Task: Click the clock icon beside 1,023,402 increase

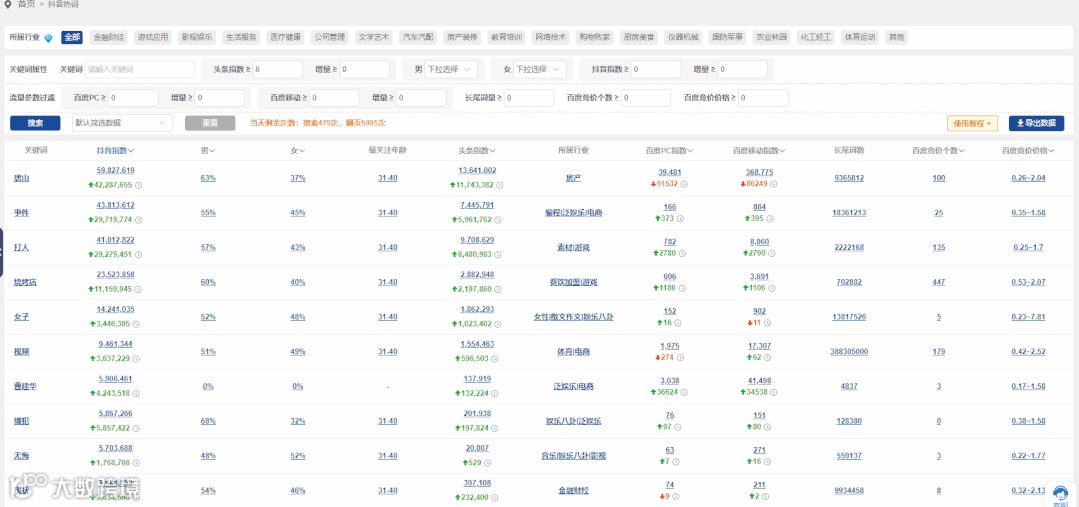Action: pos(500,324)
